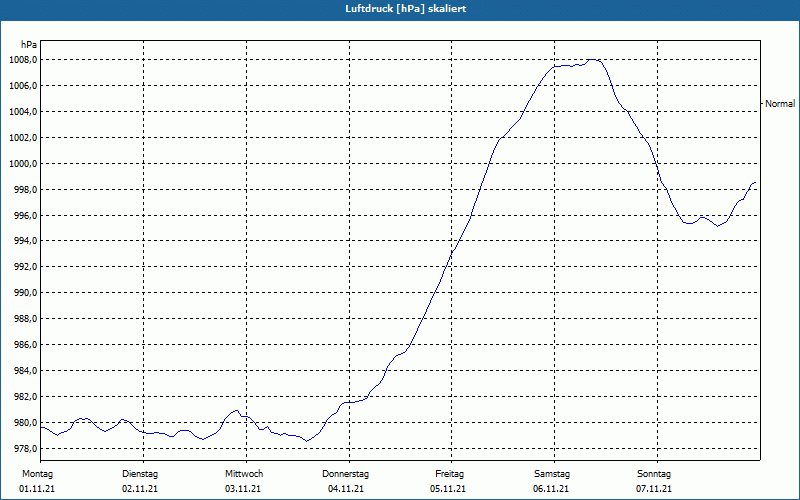Viewport: 800px width, 500px height.
Task: Click the date 06.11.21
Action: point(551,489)
